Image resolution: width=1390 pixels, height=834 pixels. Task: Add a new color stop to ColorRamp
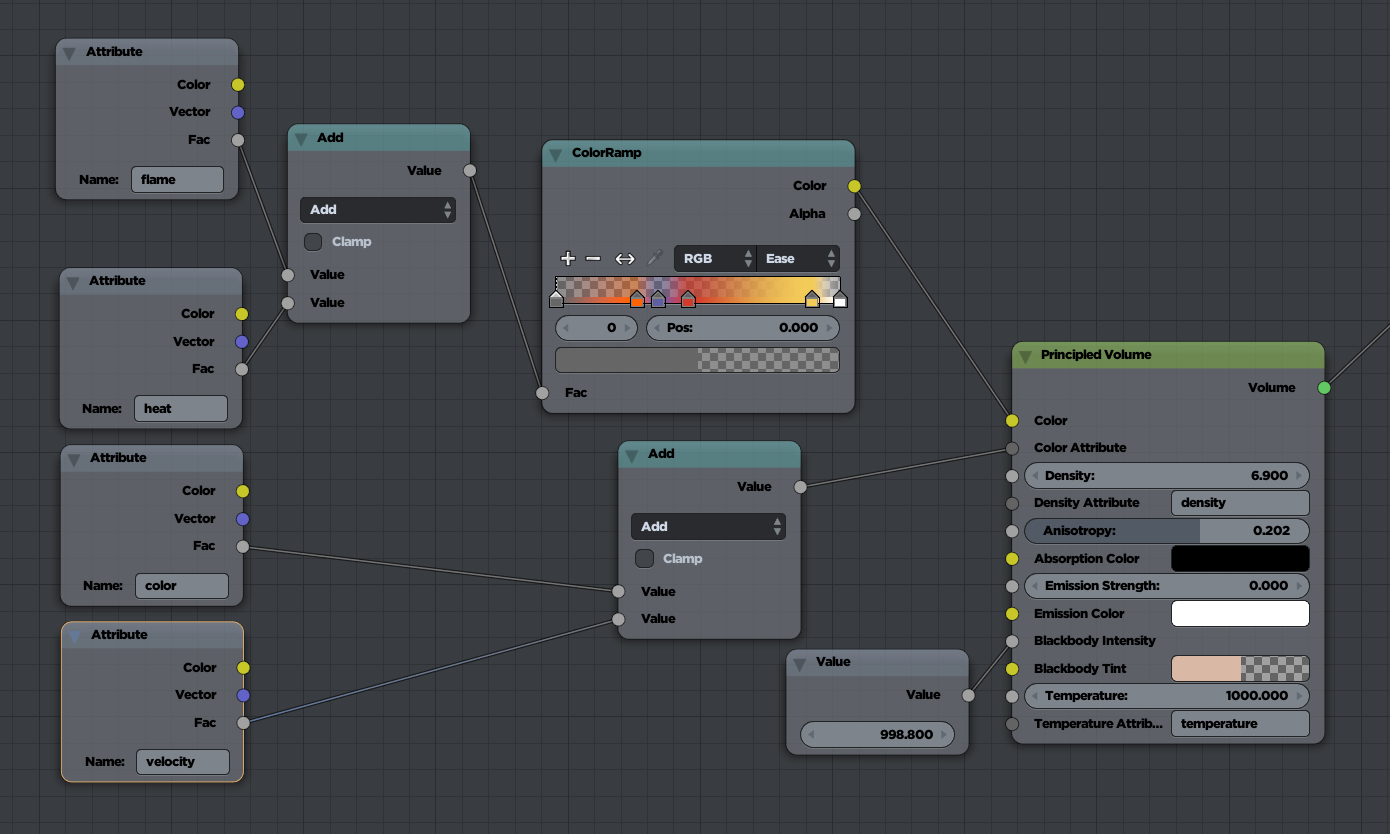[x=567, y=258]
